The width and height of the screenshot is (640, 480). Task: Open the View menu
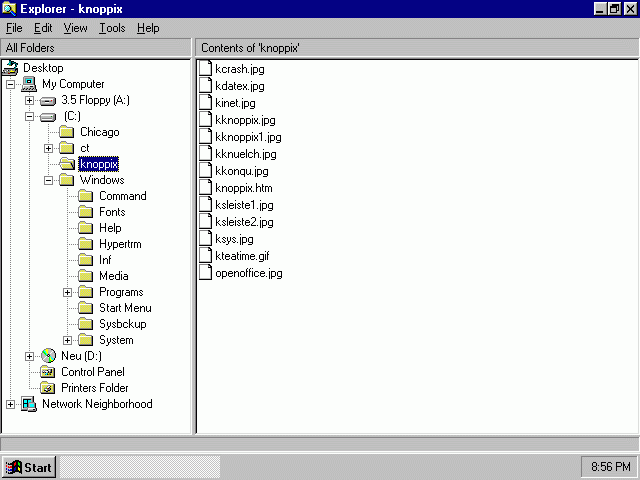(x=75, y=28)
